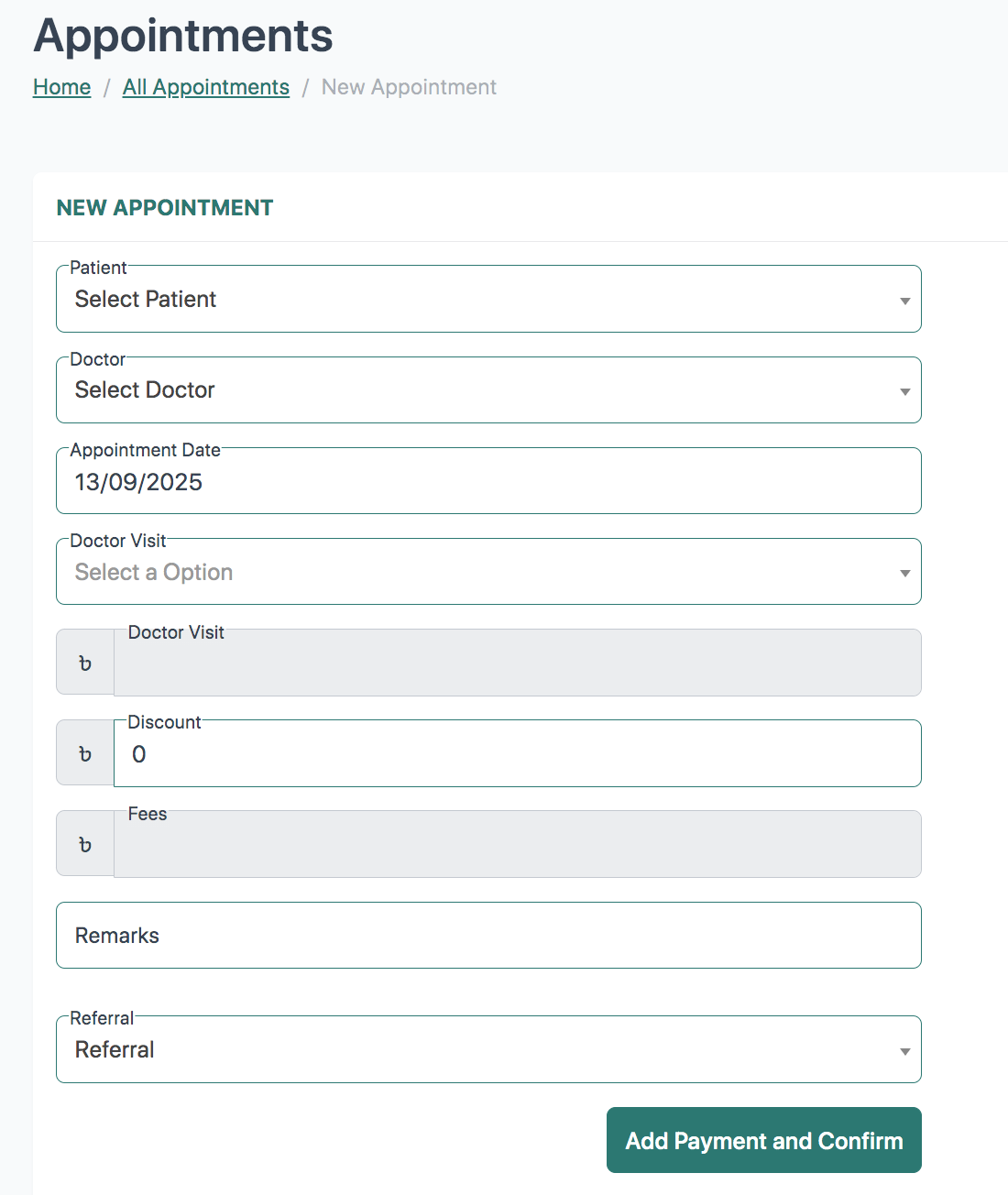Click into the Discount amount field
This screenshot has width=1008, height=1195.
518,754
